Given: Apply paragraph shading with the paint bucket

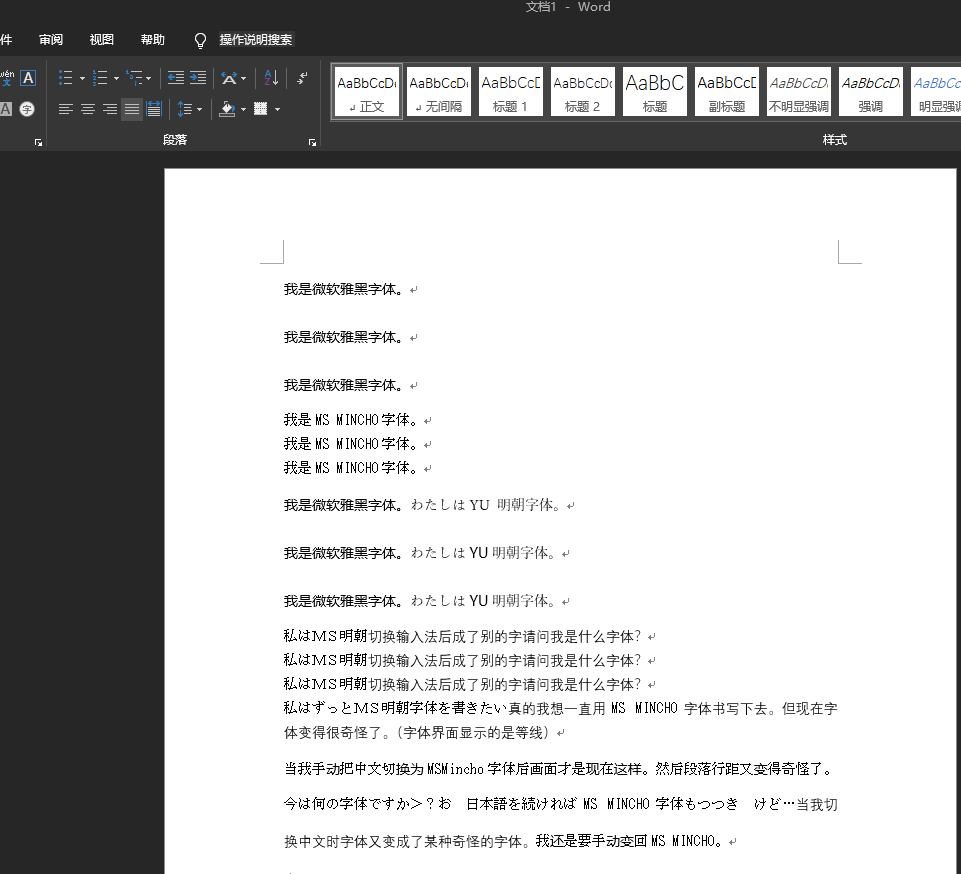Looking at the screenshot, I should click(x=227, y=109).
